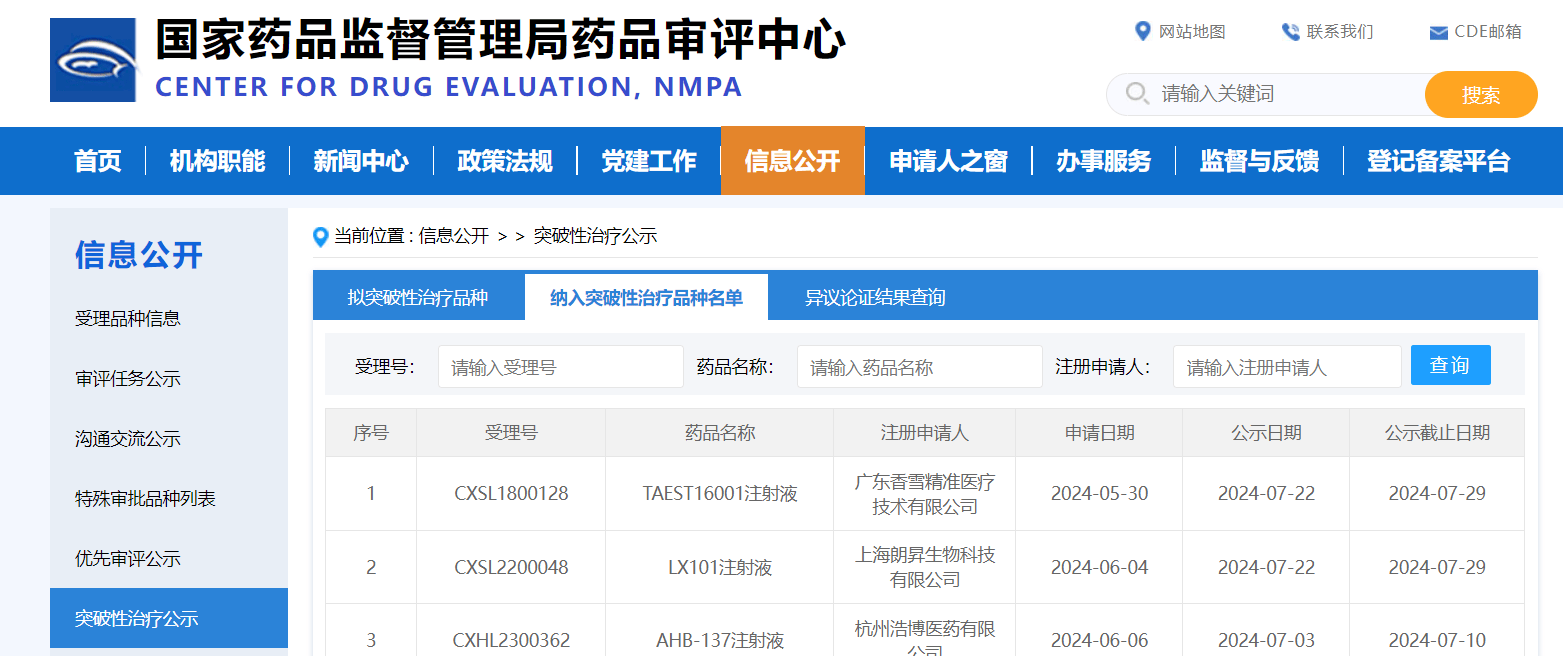The width and height of the screenshot is (1563, 656).
Task: Click the location pin icon beside 网站地图
Action: (1142, 31)
